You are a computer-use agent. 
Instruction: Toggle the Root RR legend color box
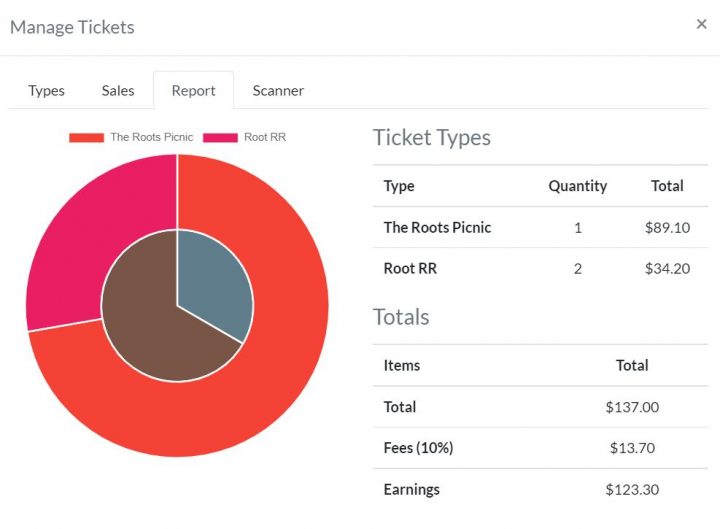tap(221, 137)
